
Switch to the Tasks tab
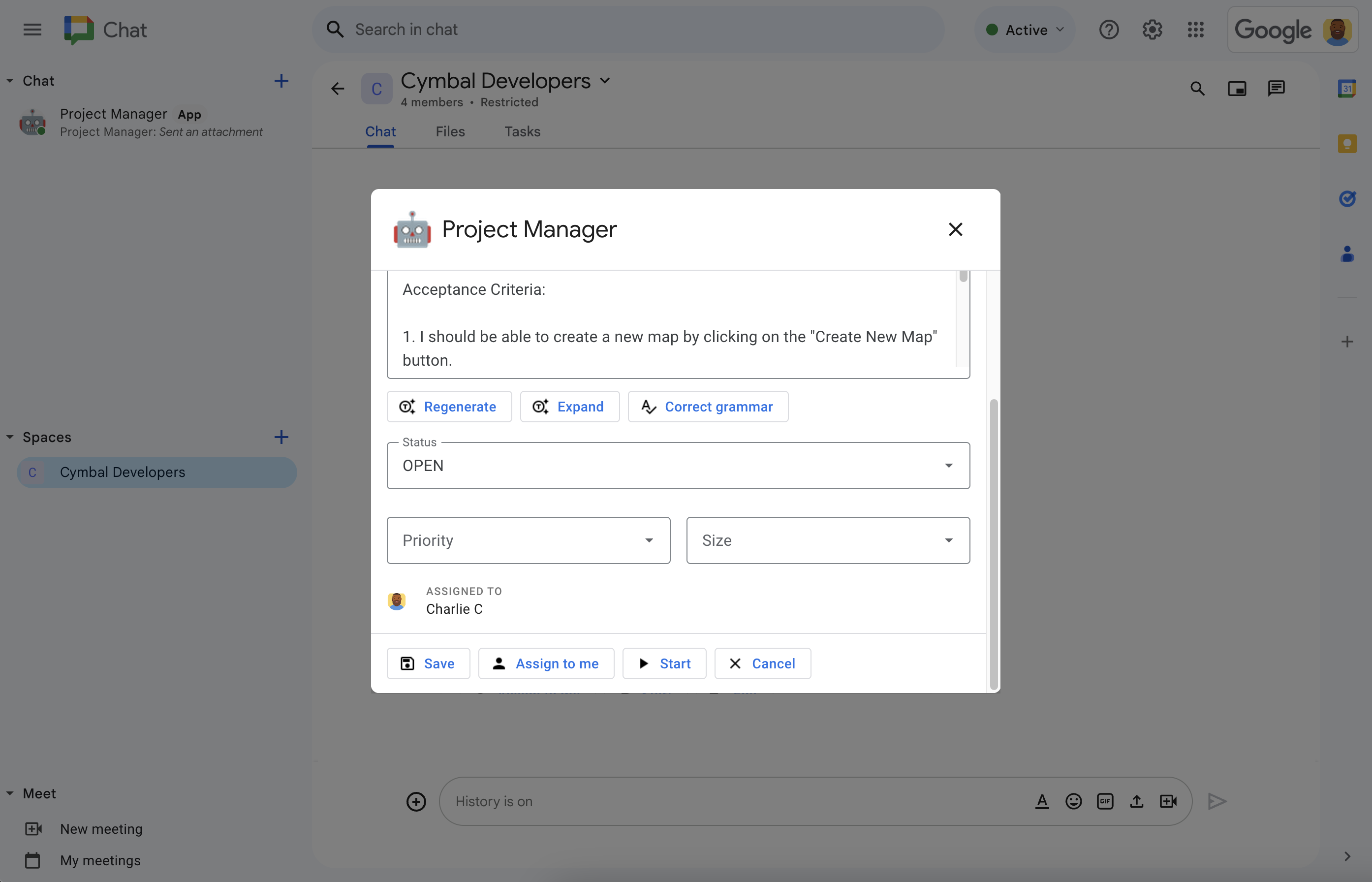(x=522, y=131)
